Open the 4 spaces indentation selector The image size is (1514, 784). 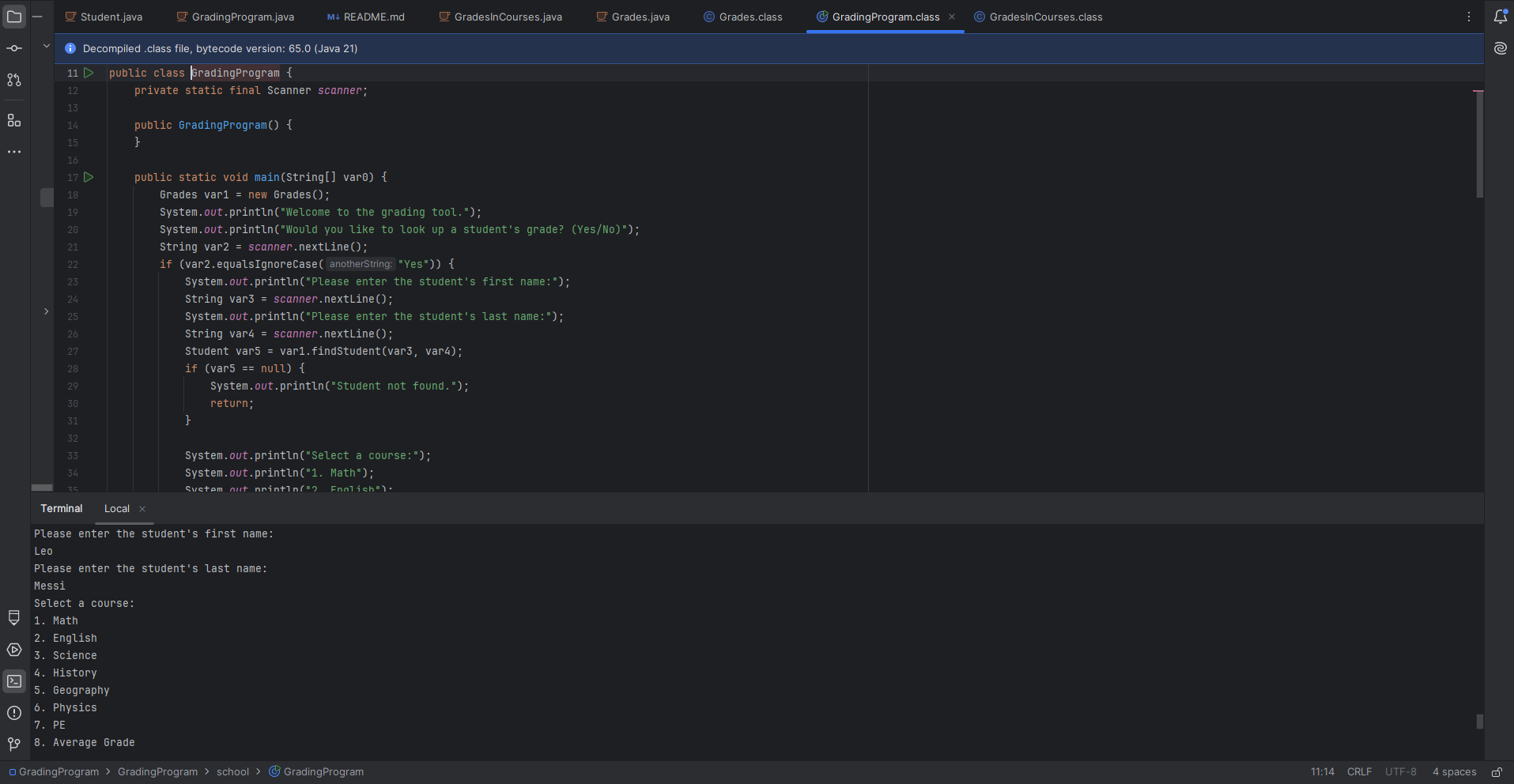pyautogui.click(x=1454, y=772)
